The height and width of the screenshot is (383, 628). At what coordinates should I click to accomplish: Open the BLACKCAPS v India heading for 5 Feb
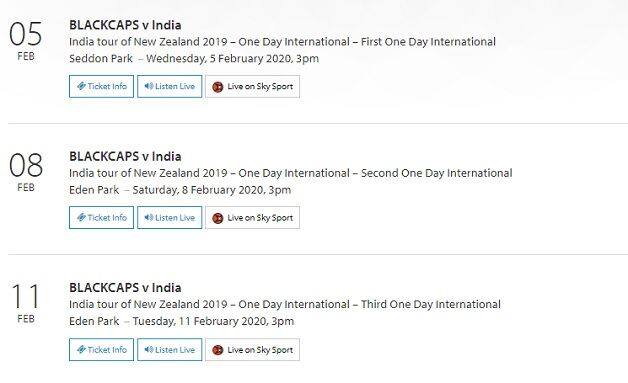[x=125, y=25]
